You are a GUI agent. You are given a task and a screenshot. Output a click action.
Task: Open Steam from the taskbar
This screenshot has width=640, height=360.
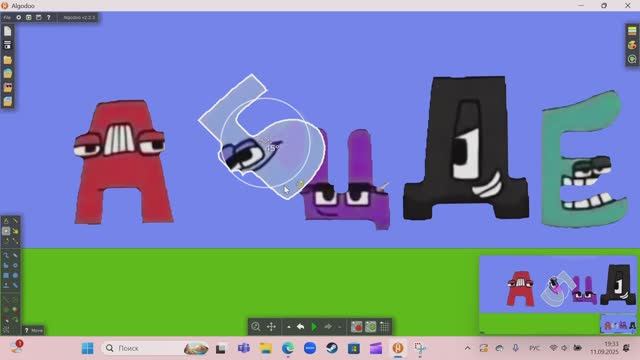click(x=332, y=348)
